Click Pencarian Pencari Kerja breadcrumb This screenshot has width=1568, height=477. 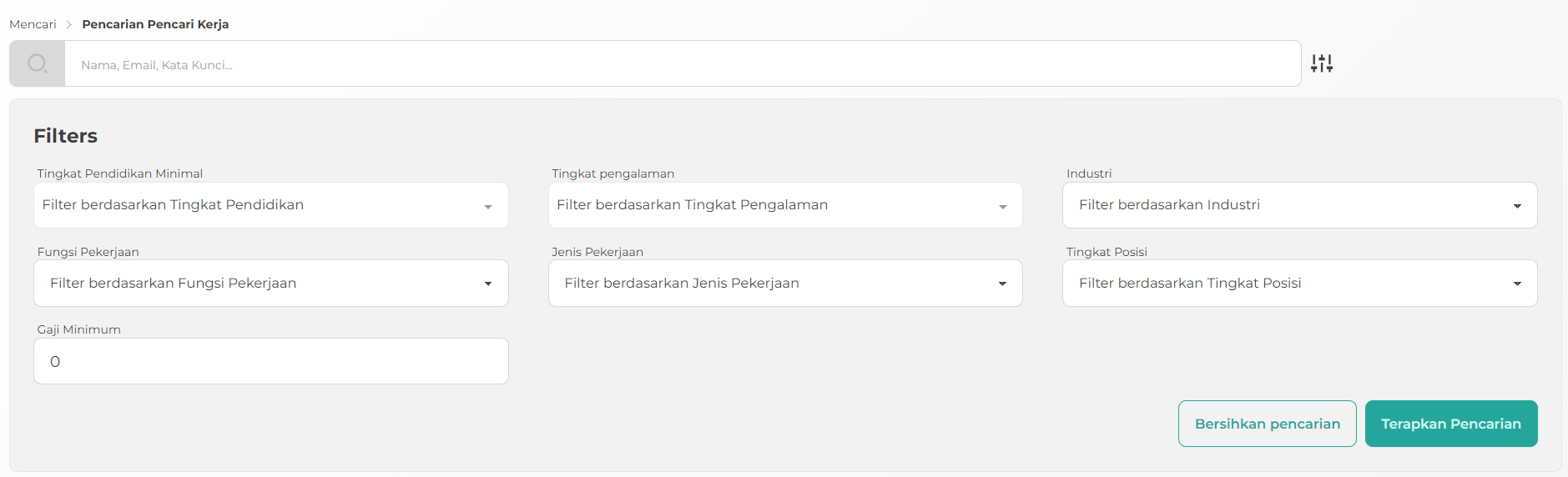[x=155, y=24]
